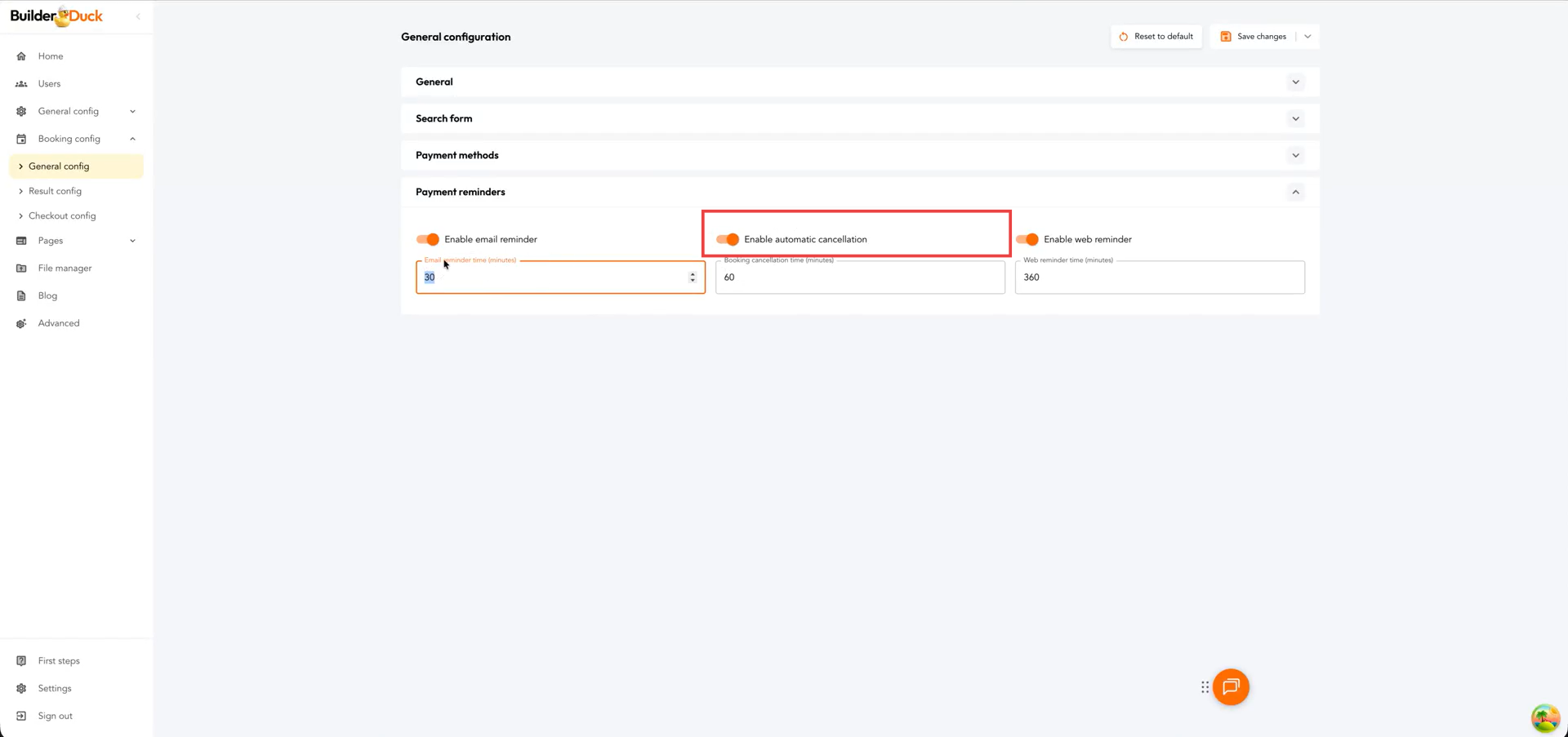Screen dimensions: 1568x737
Task: Collapse the Payment reminders section
Action: click(x=1295, y=193)
